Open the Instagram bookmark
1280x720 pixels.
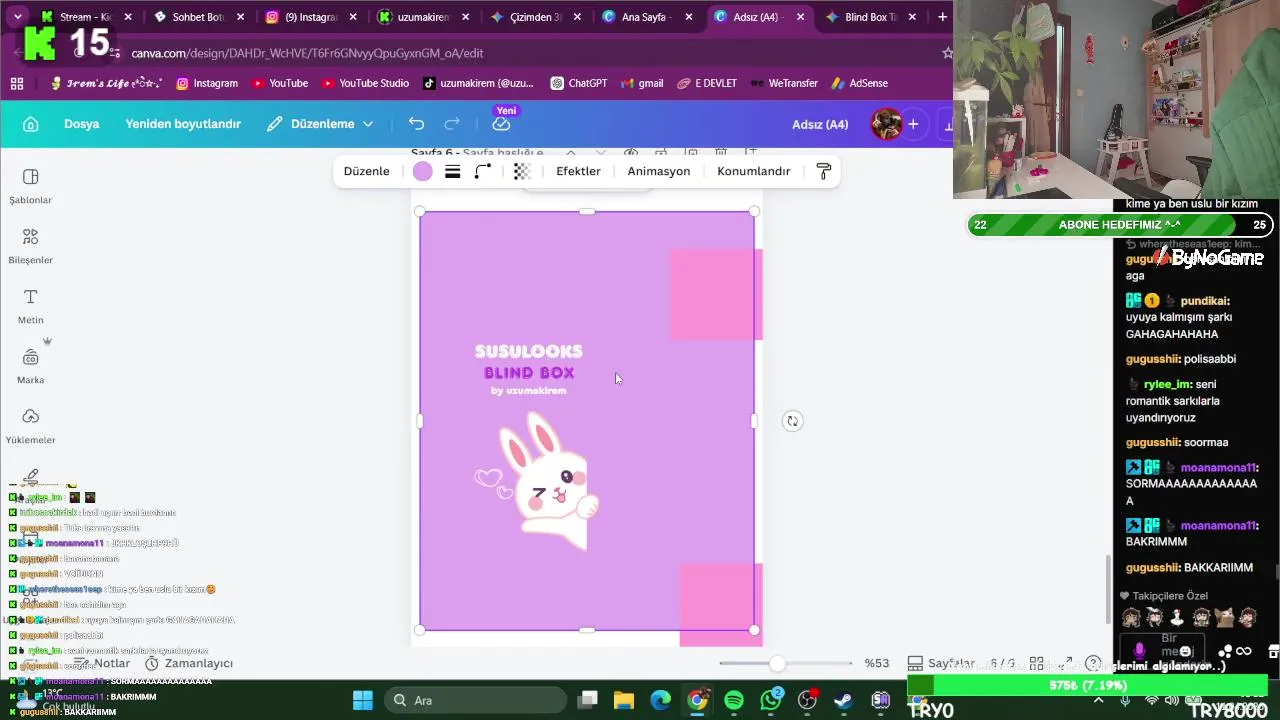coord(207,83)
